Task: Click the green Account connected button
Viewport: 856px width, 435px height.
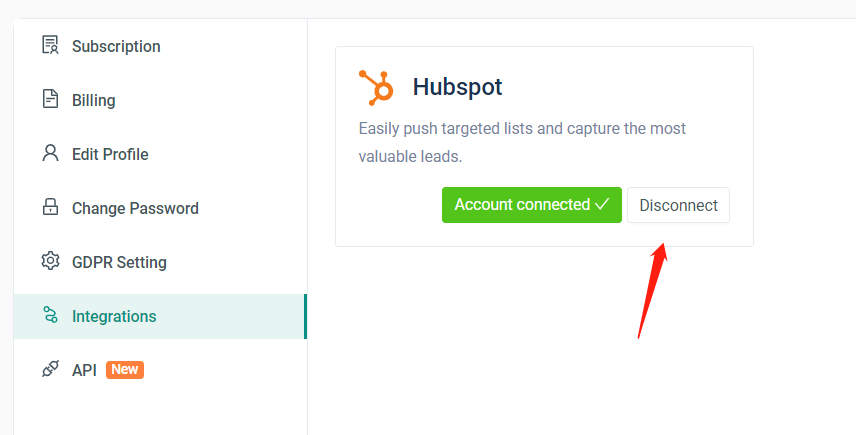Action: pyautogui.click(x=531, y=205)
